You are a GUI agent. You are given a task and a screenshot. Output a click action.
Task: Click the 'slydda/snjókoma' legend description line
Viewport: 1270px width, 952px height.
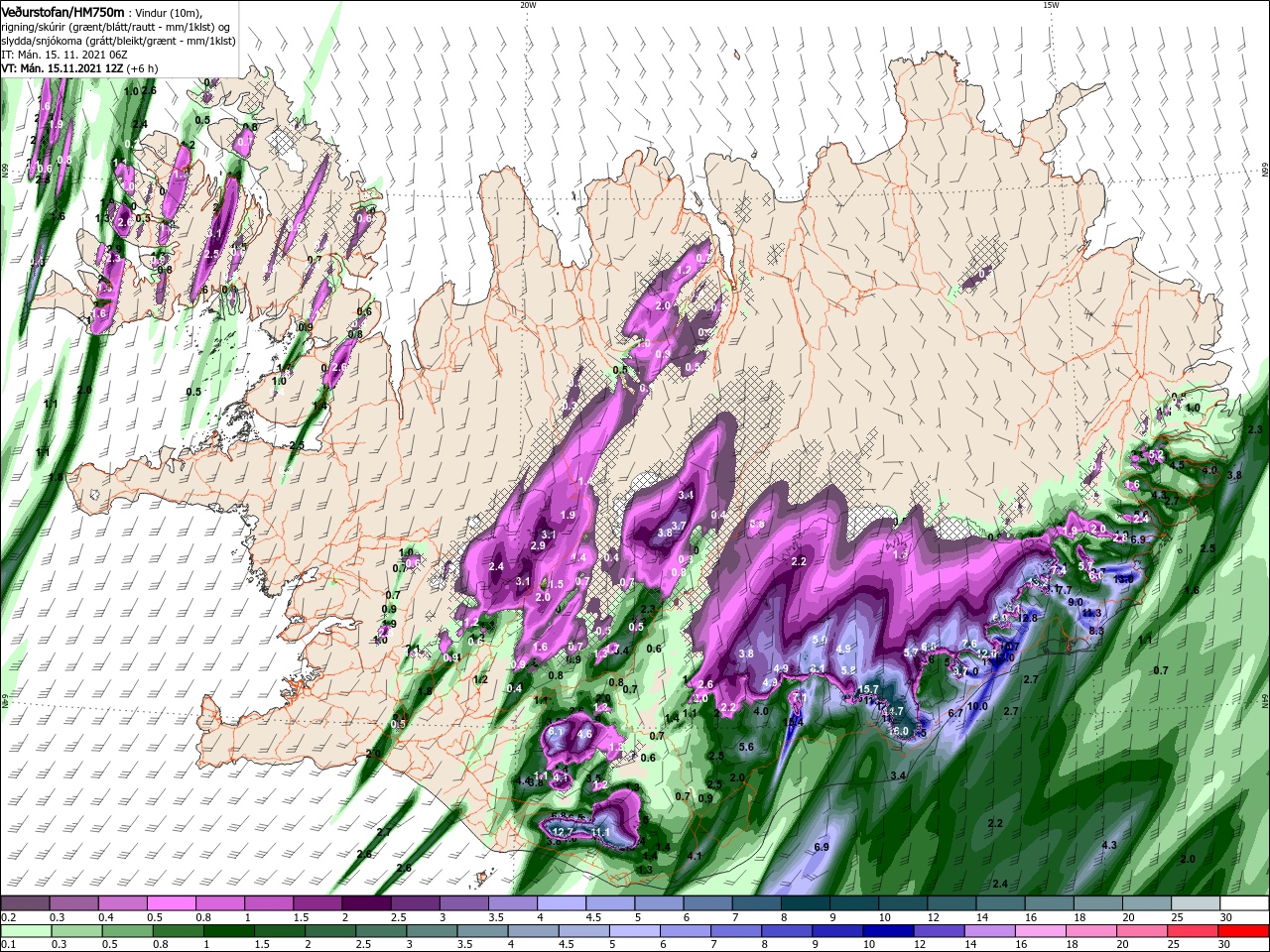pyautogui.click(x=116, y=40)
